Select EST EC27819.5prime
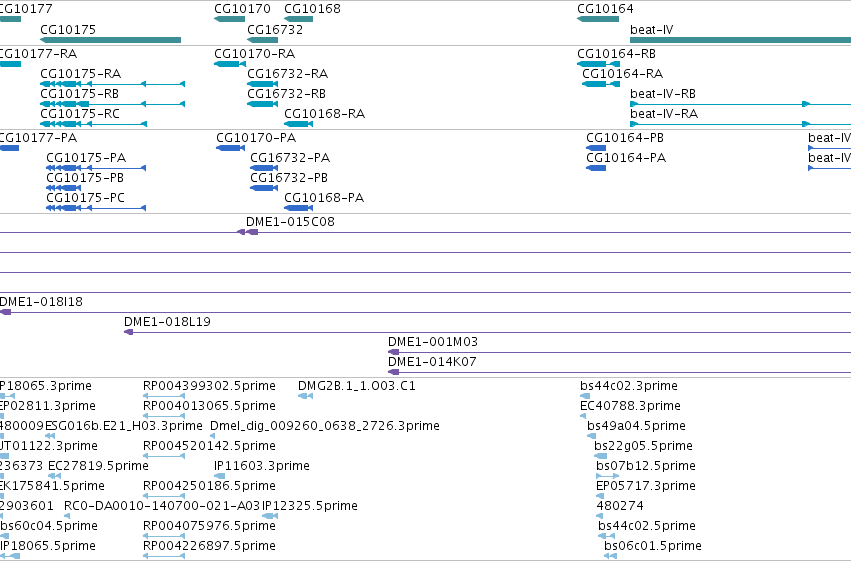This screenshot has height=561, width=851. pyautogui.click(x=54, y=476)
